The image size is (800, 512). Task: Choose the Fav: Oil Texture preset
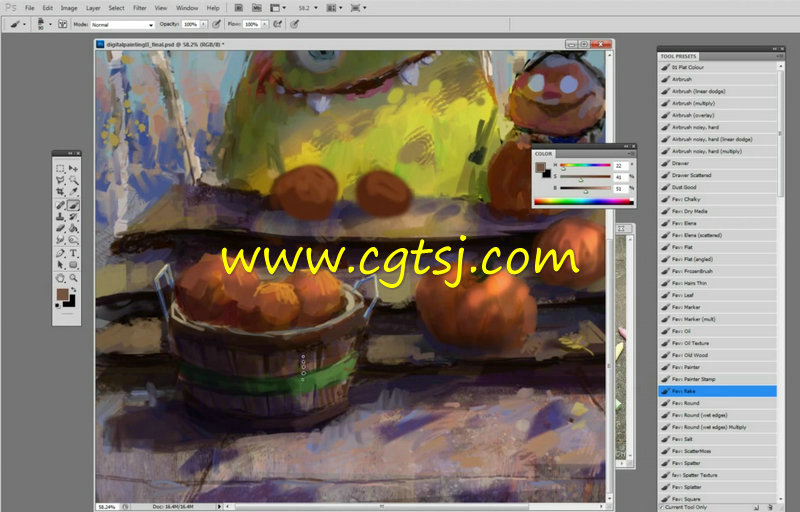point(717,343)
